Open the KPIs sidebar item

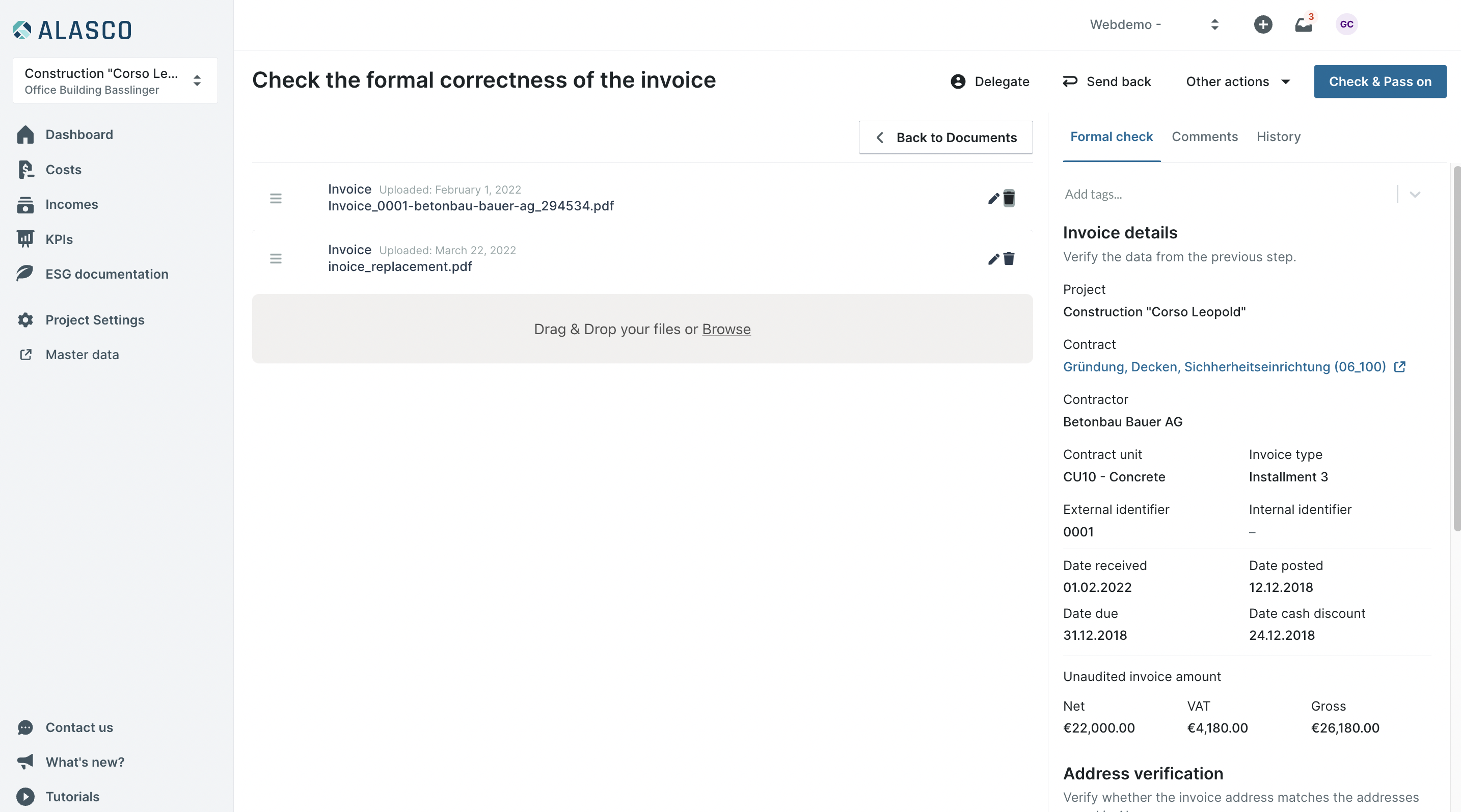(x=59, y=239)
